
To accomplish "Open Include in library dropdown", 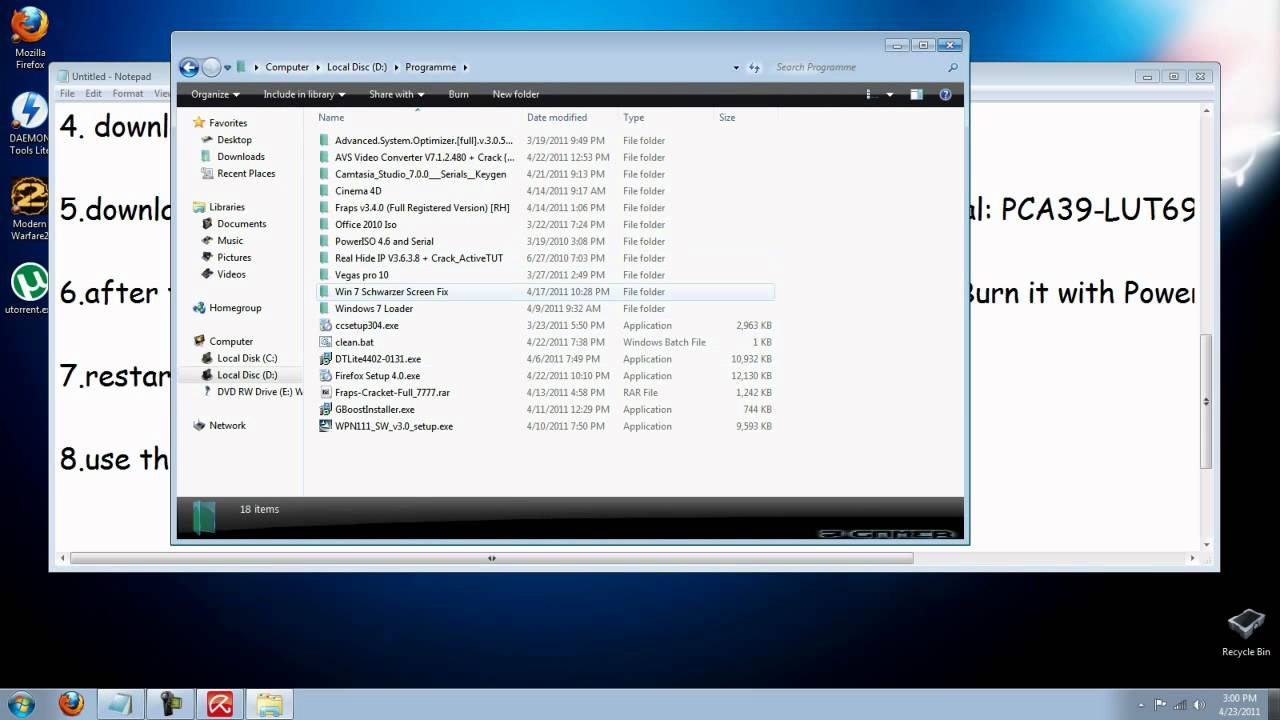I will (x=304, y=94).
